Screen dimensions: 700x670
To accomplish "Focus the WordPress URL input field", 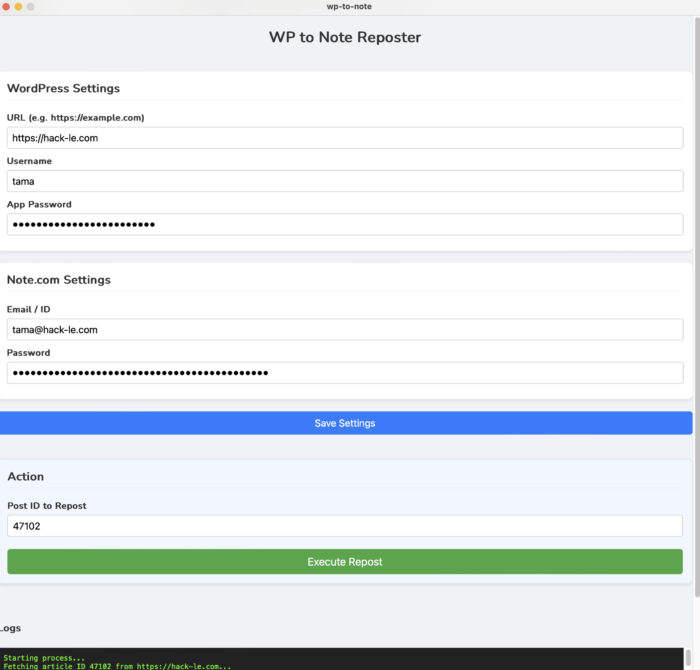I will pyautogui.click(x=345, y=138).
